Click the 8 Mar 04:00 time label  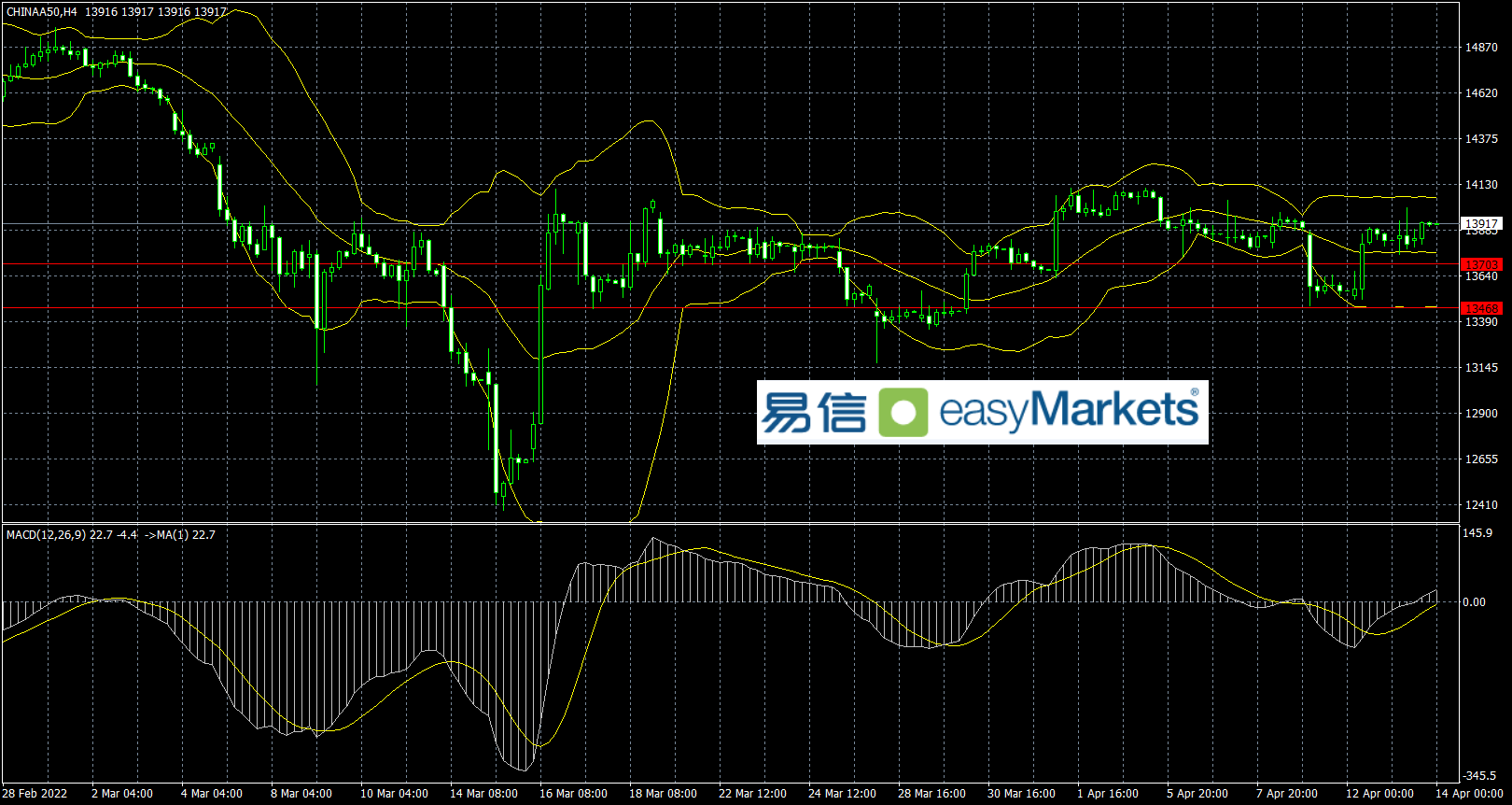coord(301,794)
